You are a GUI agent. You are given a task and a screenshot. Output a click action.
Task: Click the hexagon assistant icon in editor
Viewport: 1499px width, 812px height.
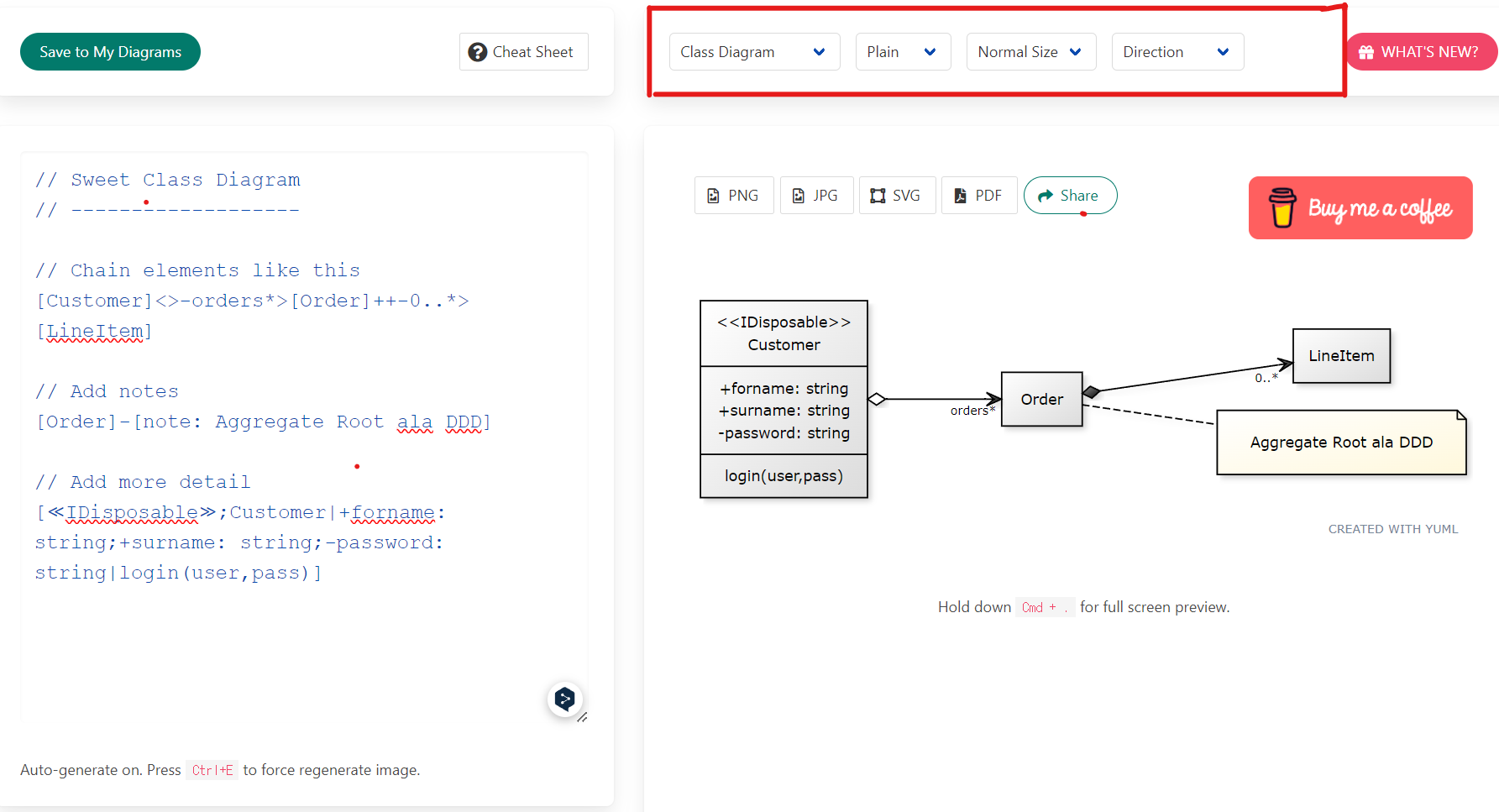[564, 699]
